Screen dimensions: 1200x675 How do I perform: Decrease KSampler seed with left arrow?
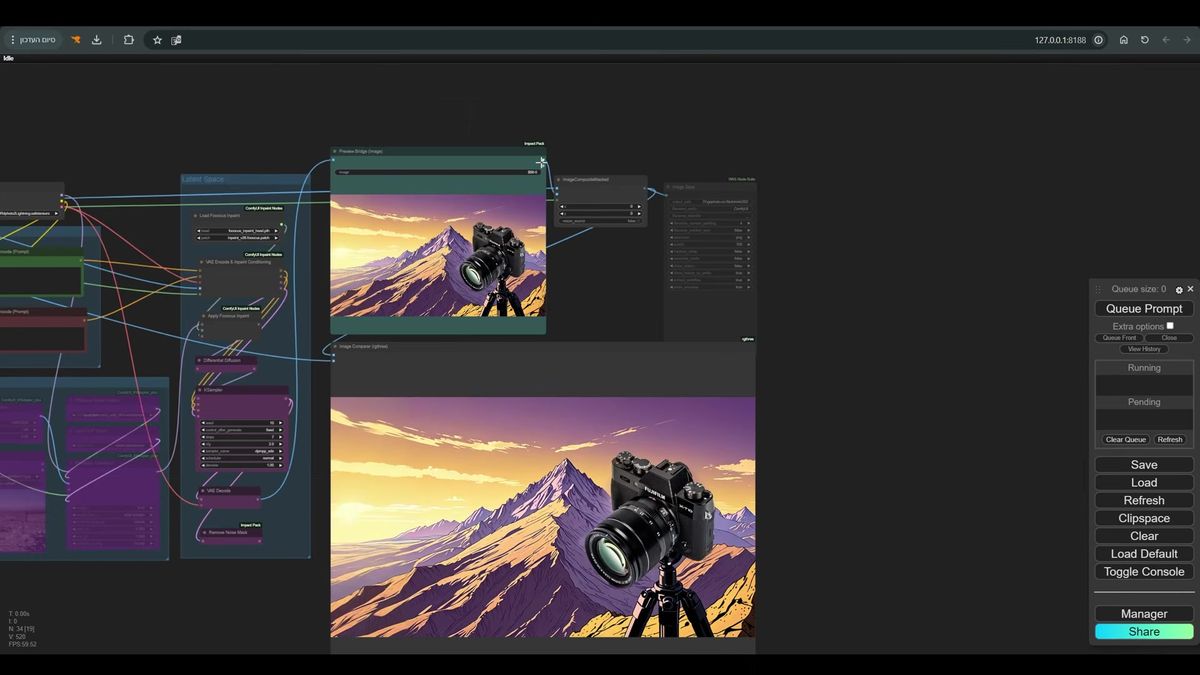click(203, 423)
